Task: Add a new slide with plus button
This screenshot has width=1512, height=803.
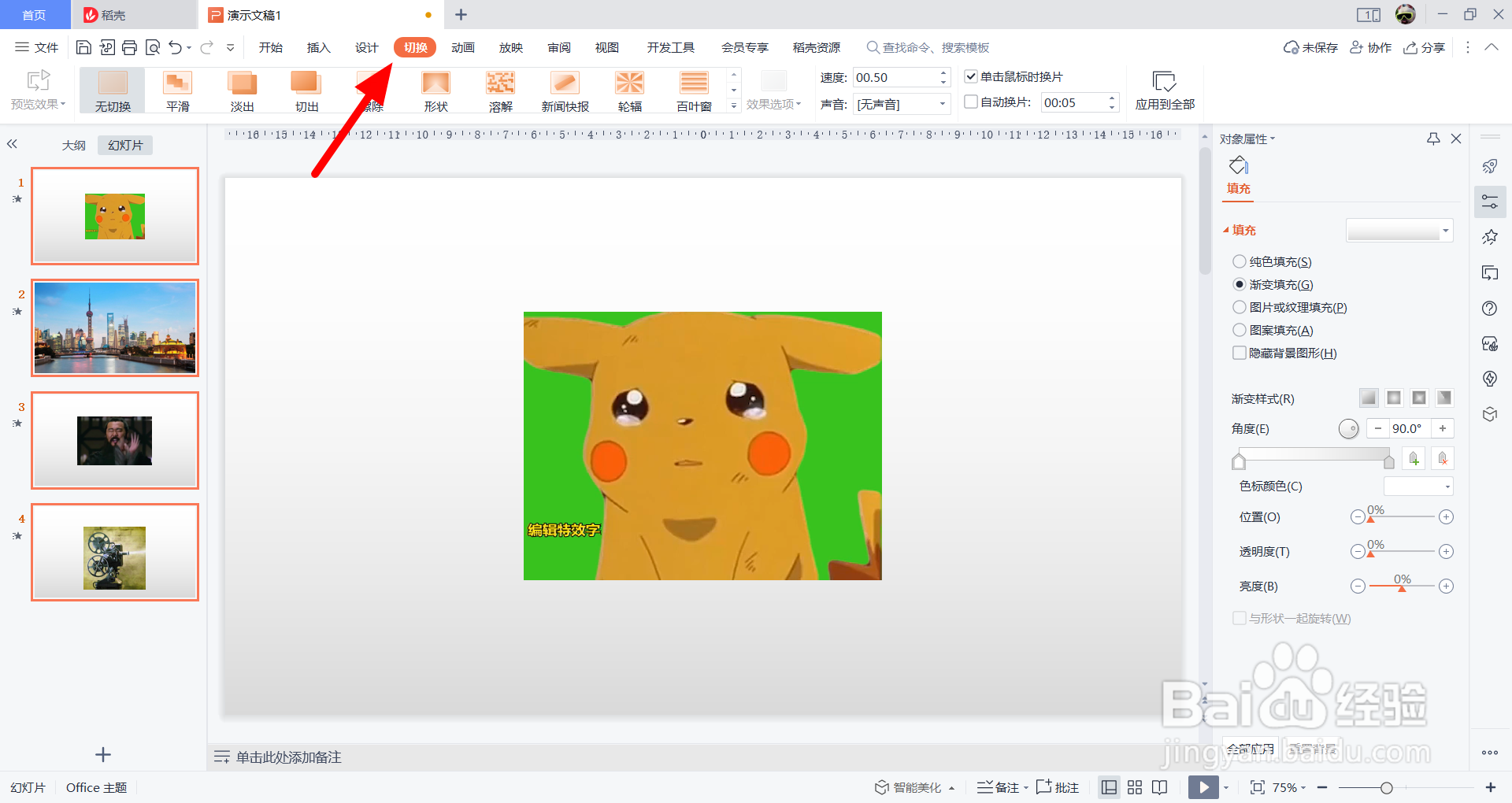Action: 103,755
